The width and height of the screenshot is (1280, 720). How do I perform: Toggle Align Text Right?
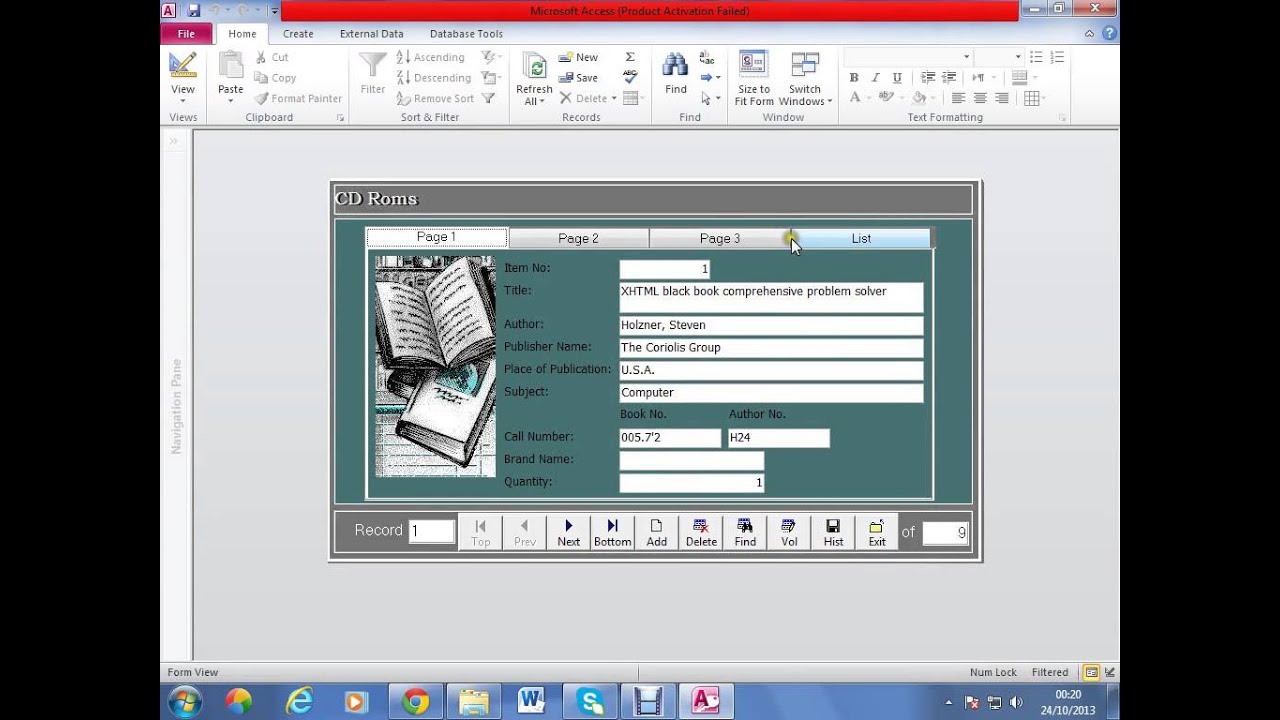[x=1002, y=98]
